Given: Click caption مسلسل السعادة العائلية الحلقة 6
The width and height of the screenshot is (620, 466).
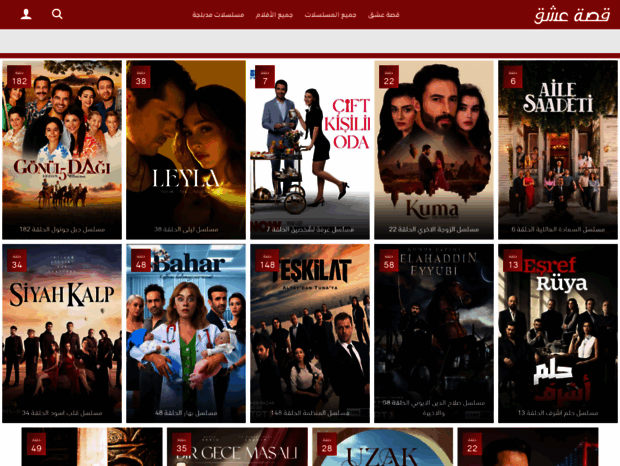Looking at the screenshot, I should (558, 229).
